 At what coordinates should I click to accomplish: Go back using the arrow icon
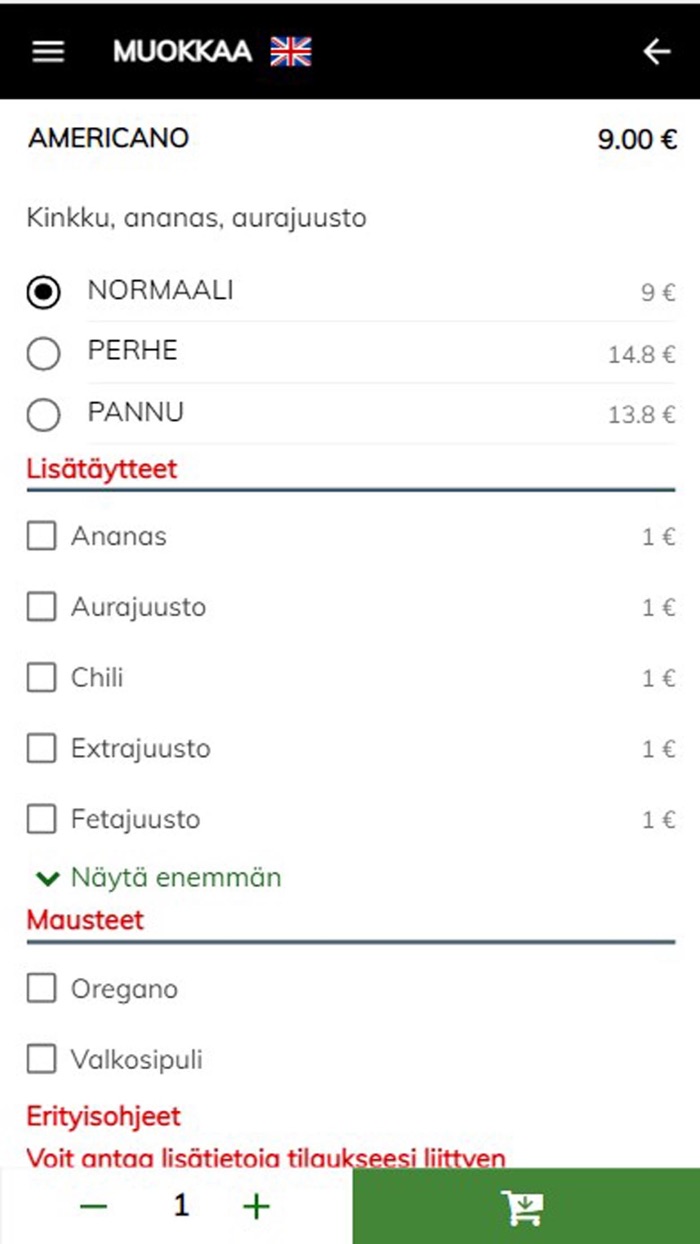point(657,50)
